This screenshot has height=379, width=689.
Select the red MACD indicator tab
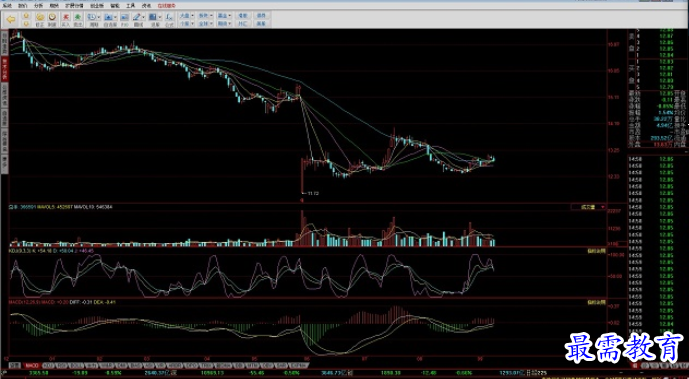(x=32, y=365)
